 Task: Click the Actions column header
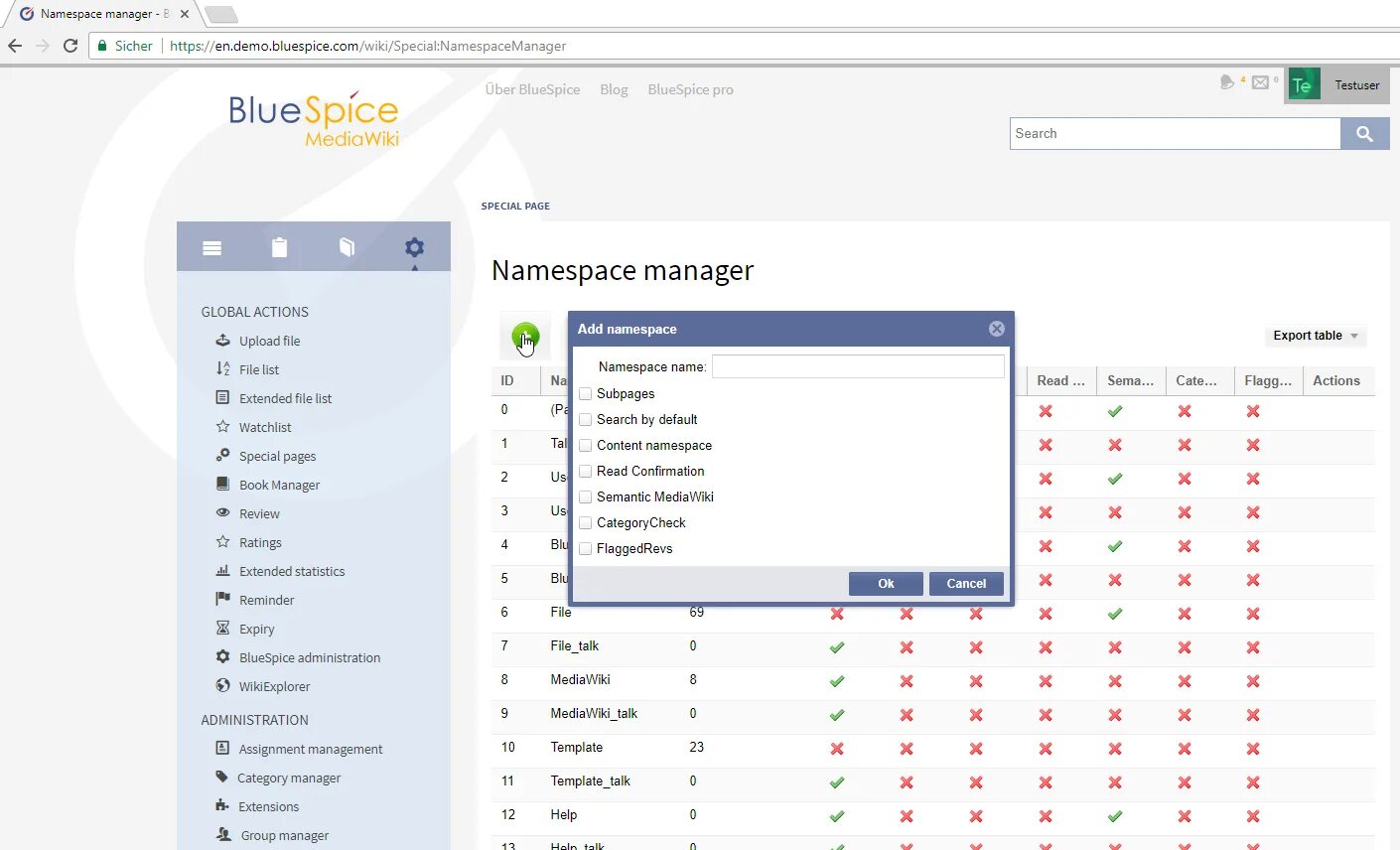point(1337,381)
